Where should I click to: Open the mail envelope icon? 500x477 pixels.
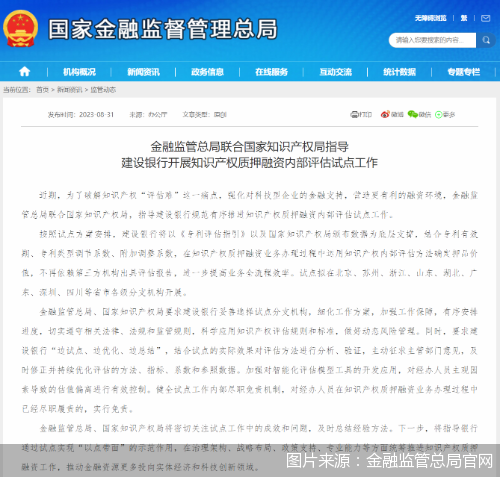pos(486,18)
